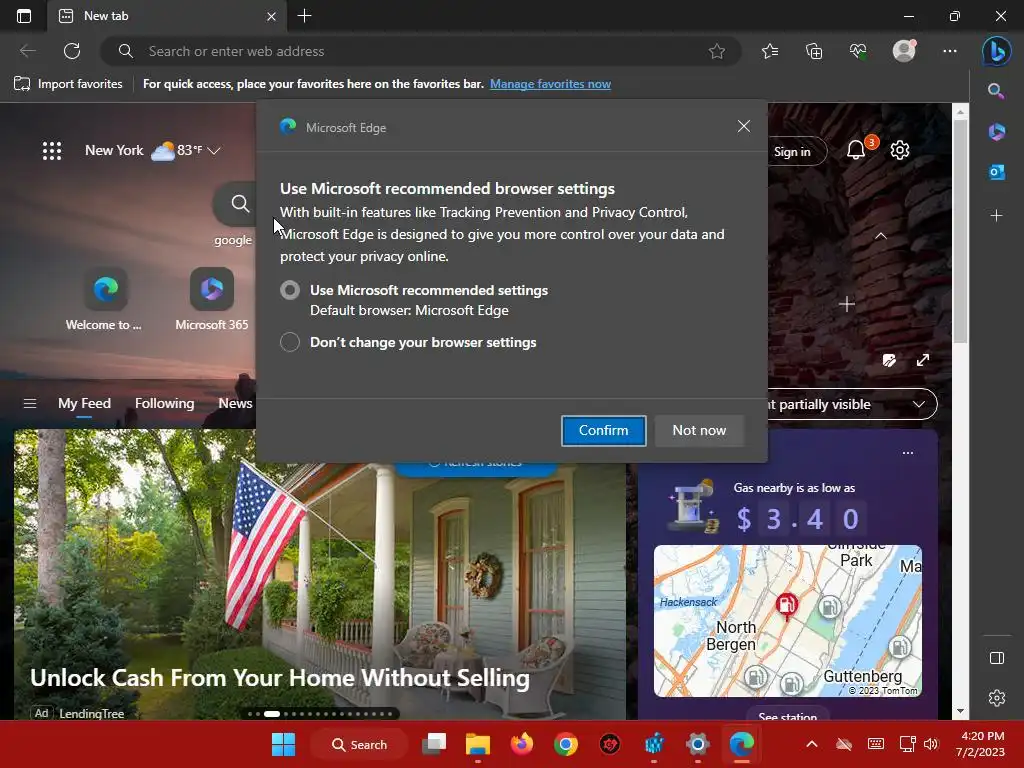Switch to the Following tab
1024x768 pixels.
[x=165, y=404]
